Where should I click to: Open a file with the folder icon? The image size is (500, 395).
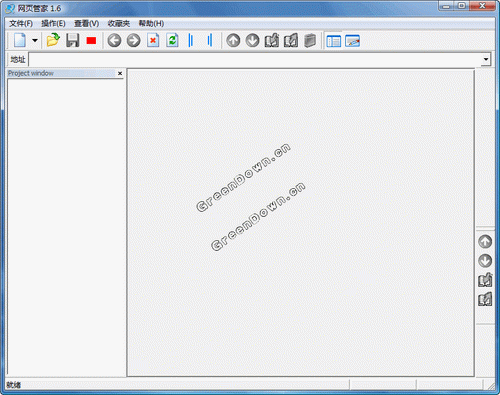click(53, 41)
